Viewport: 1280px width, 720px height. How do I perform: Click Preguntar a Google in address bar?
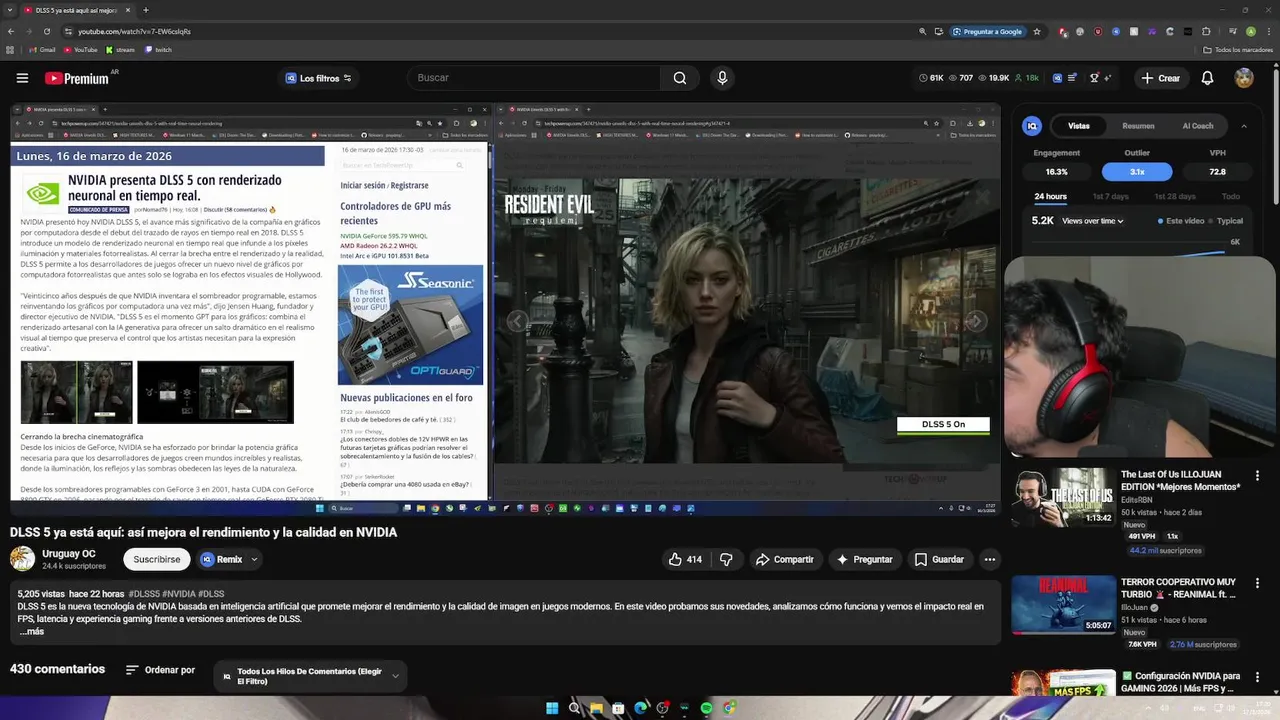pos(987,31)
